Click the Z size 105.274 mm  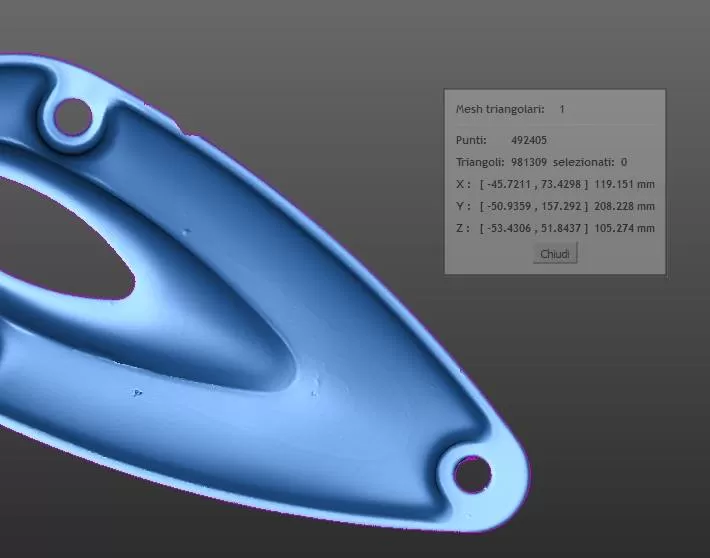(x=624, y=228)
